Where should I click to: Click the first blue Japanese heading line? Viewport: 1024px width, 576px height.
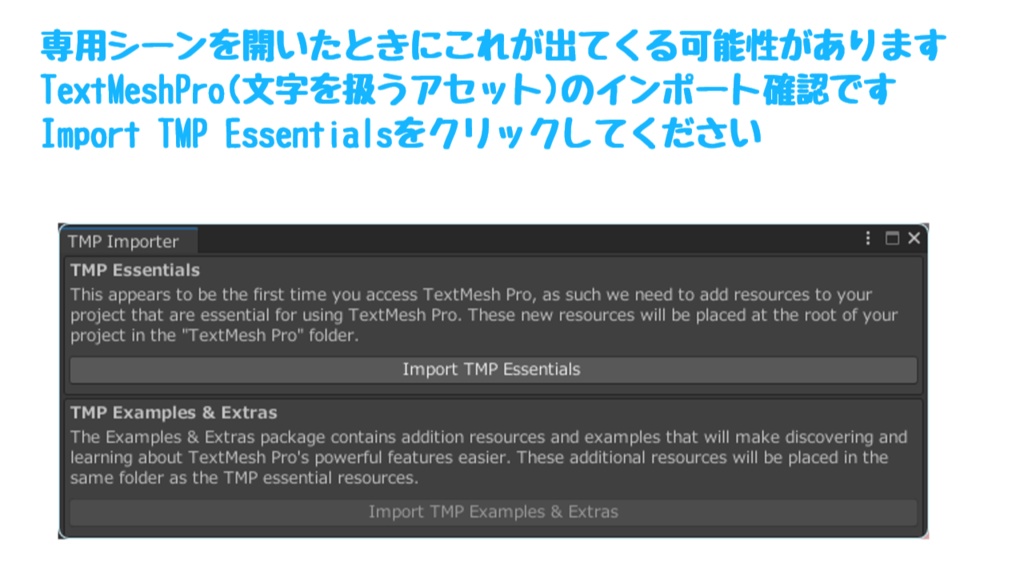493,46
